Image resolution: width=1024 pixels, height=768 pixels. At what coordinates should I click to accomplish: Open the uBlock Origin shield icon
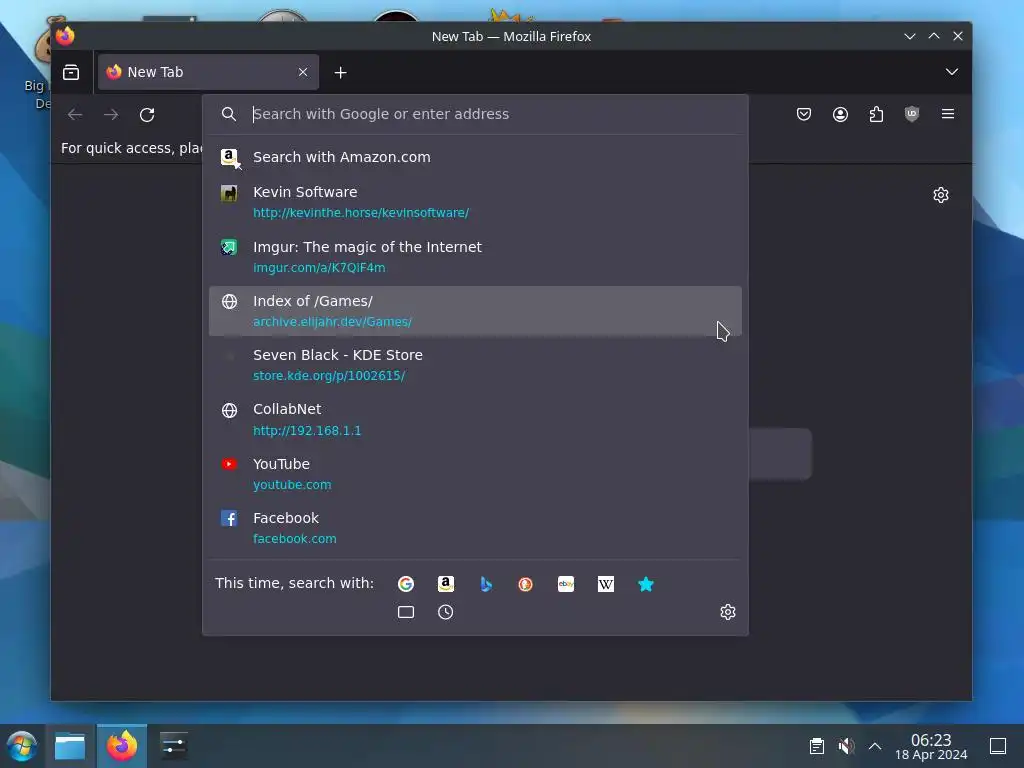pos(912,114)
